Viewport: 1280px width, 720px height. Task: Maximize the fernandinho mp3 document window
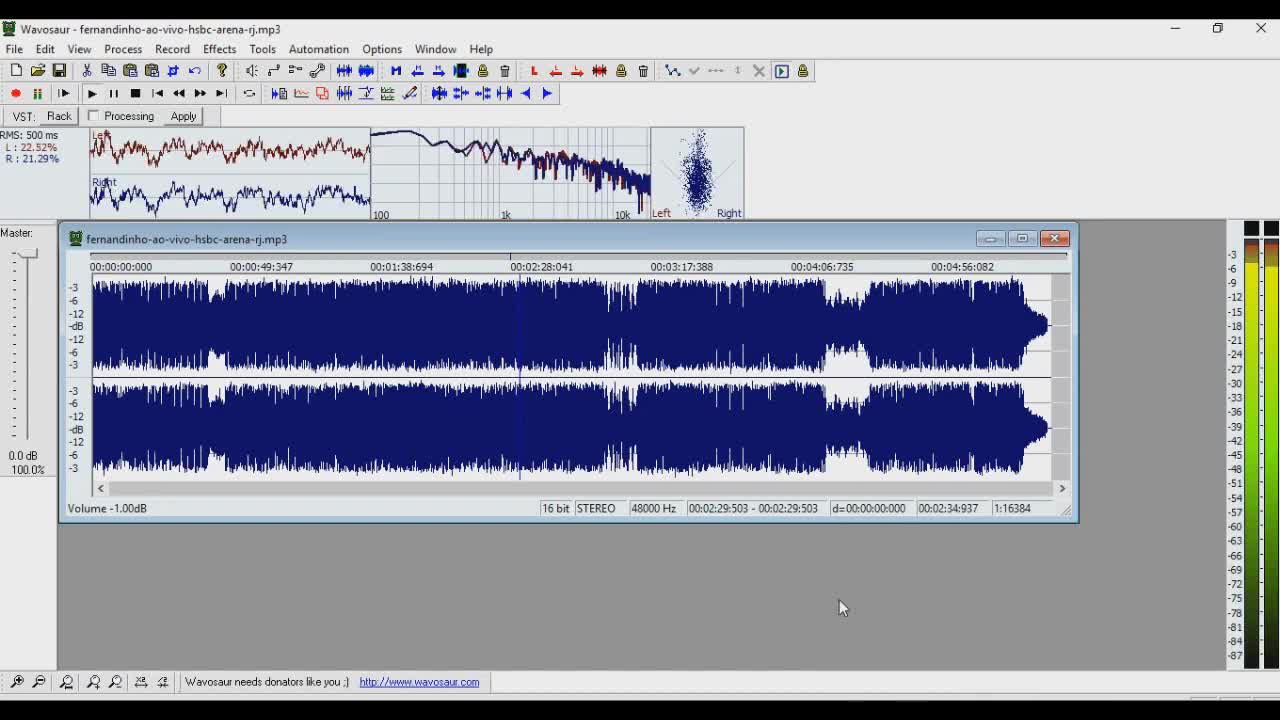(1022, 238)
